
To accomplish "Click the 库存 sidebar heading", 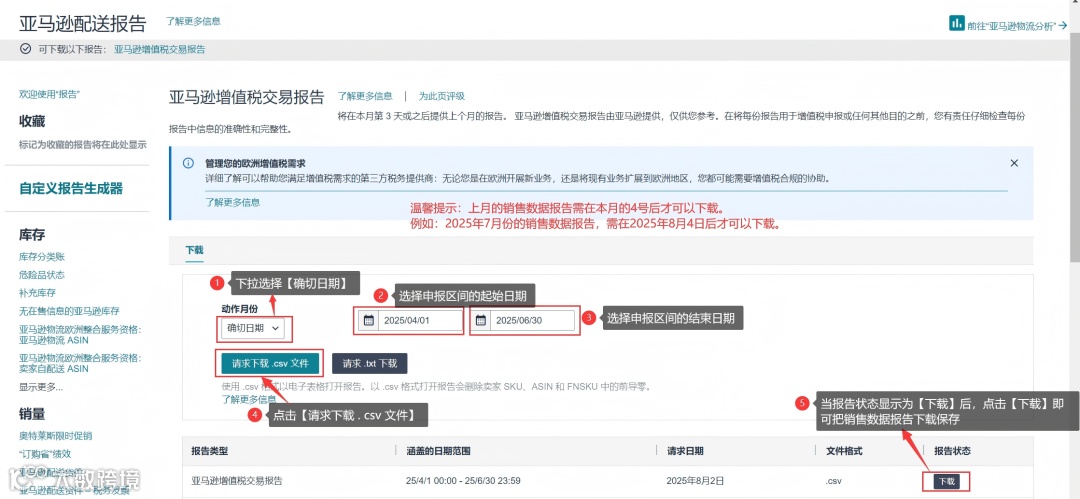I will click(32, 235).
